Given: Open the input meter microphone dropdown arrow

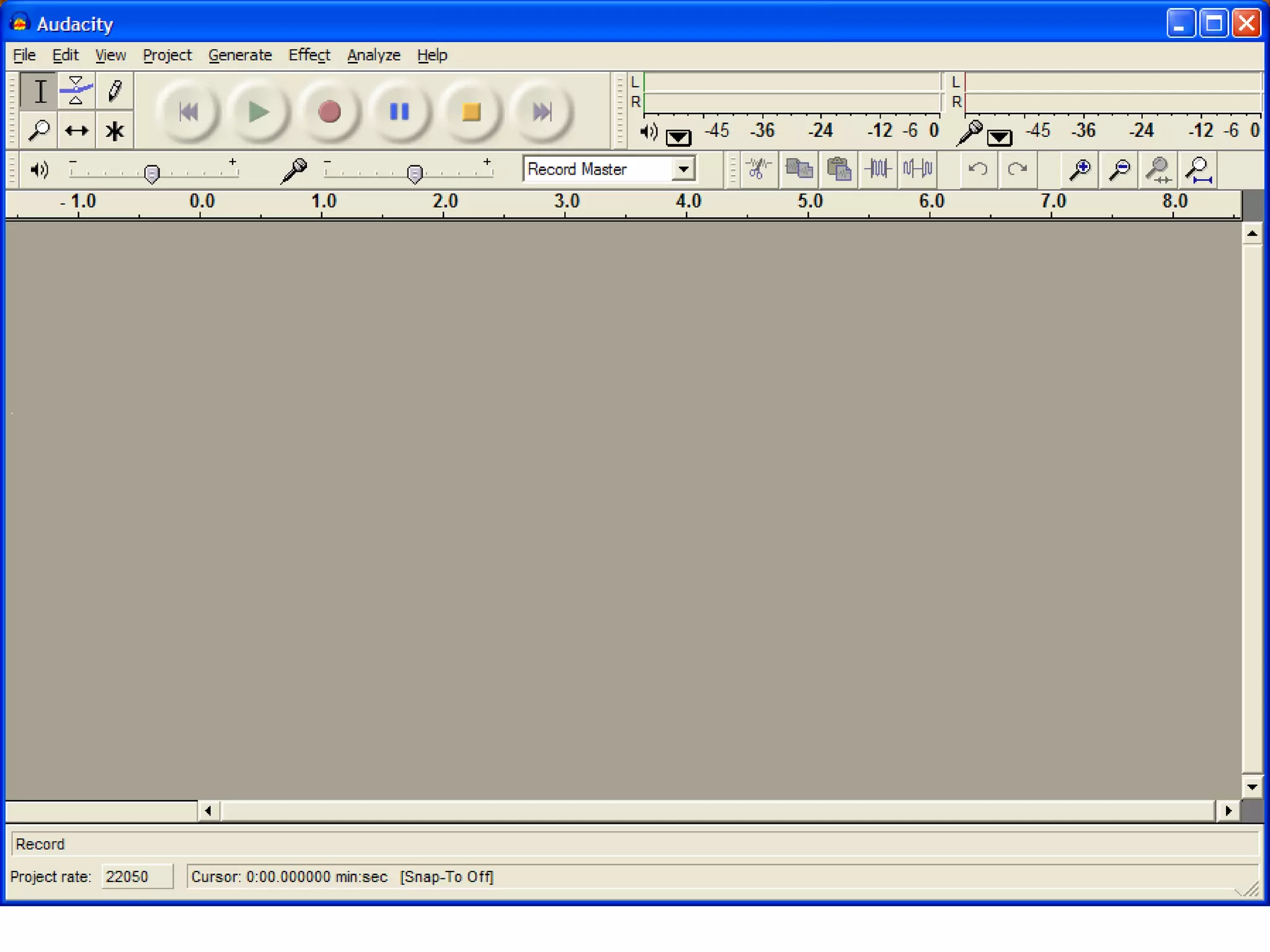Looking at the screenshot, I should pyautogui.click(x=999, y=137).
